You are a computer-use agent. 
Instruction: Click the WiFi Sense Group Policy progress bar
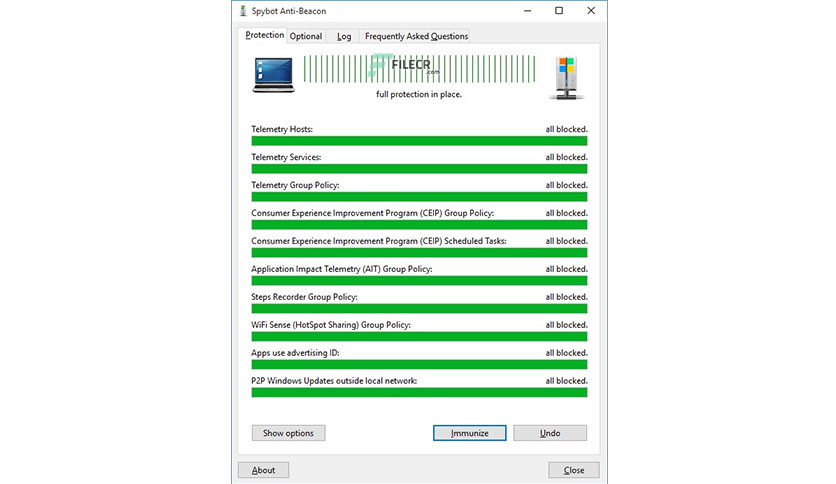(419, 336)
